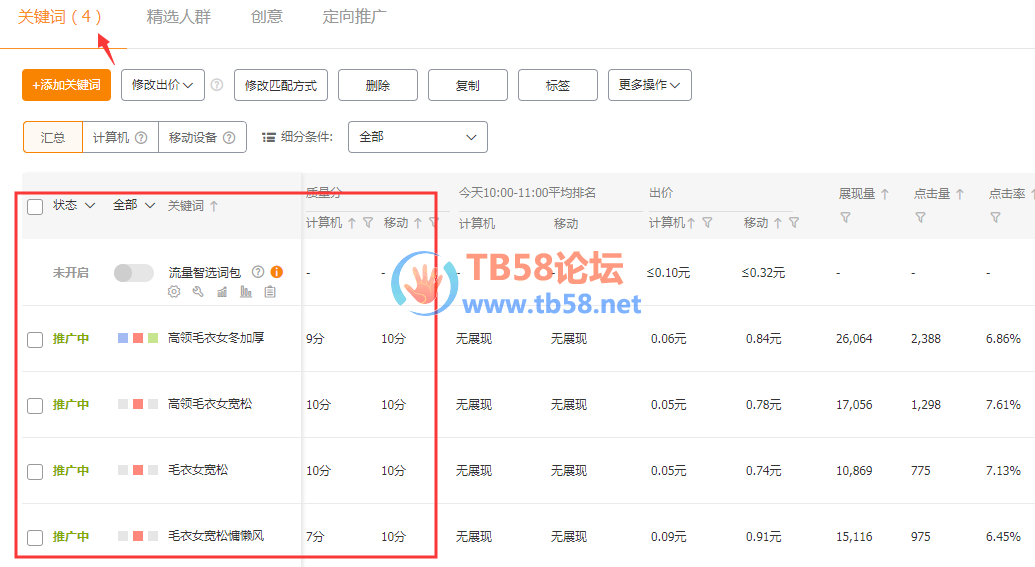The image size is (1035, 567).
Task: Open the 定向推广 tab
Action: pos(355,17)
